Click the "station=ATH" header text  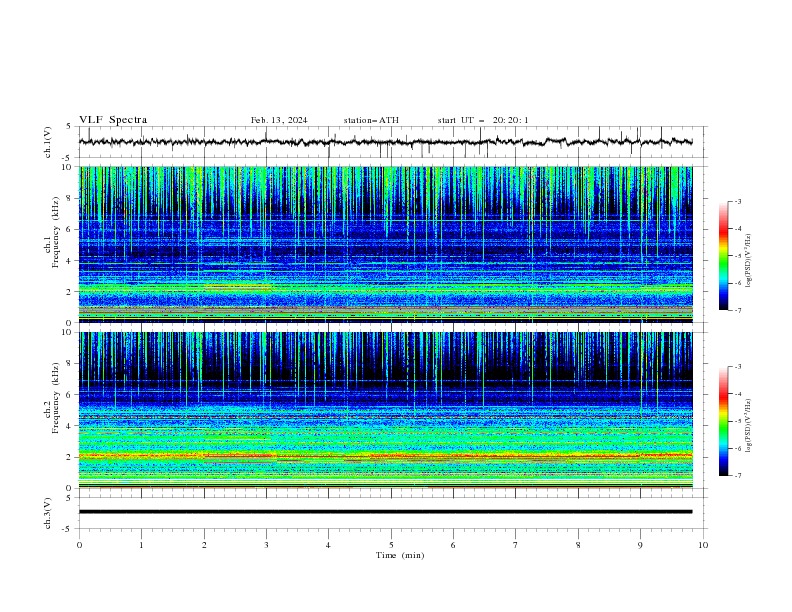[371, 120]
